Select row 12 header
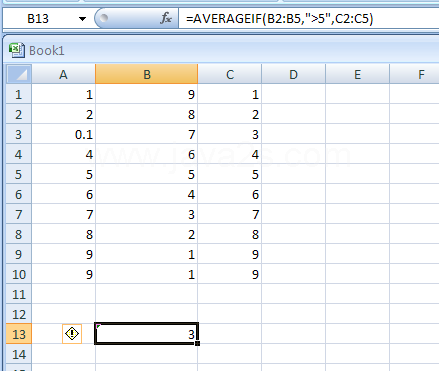Image resolution: width=439 pixels, height=371 pixels. (19, 314)
